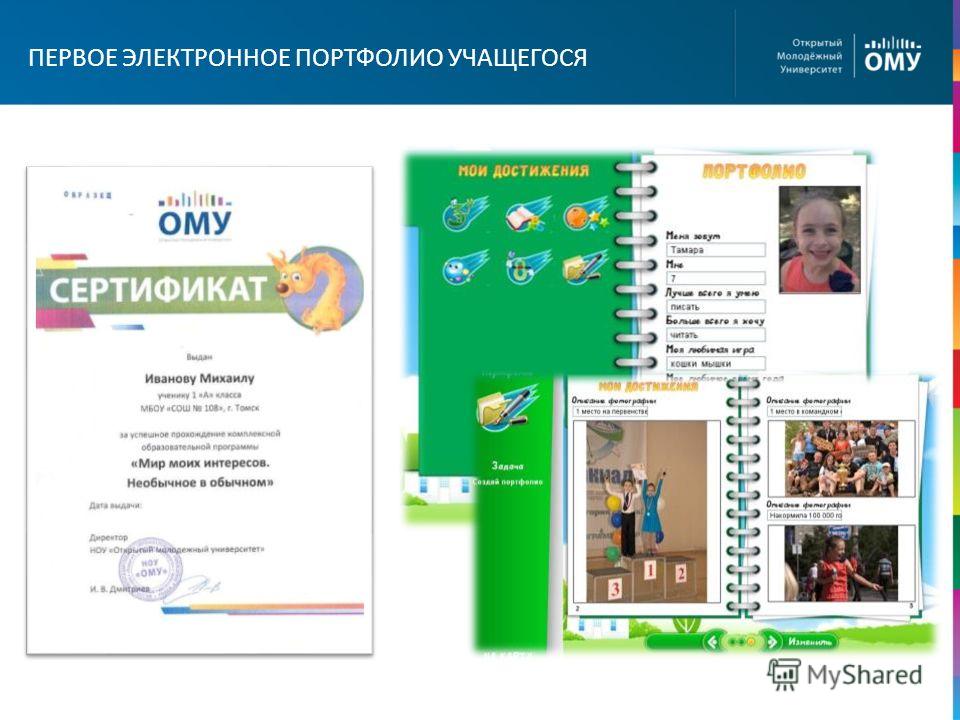Click the Меня зовут label
The image size is (960, 720).
[x=693, y=236]
